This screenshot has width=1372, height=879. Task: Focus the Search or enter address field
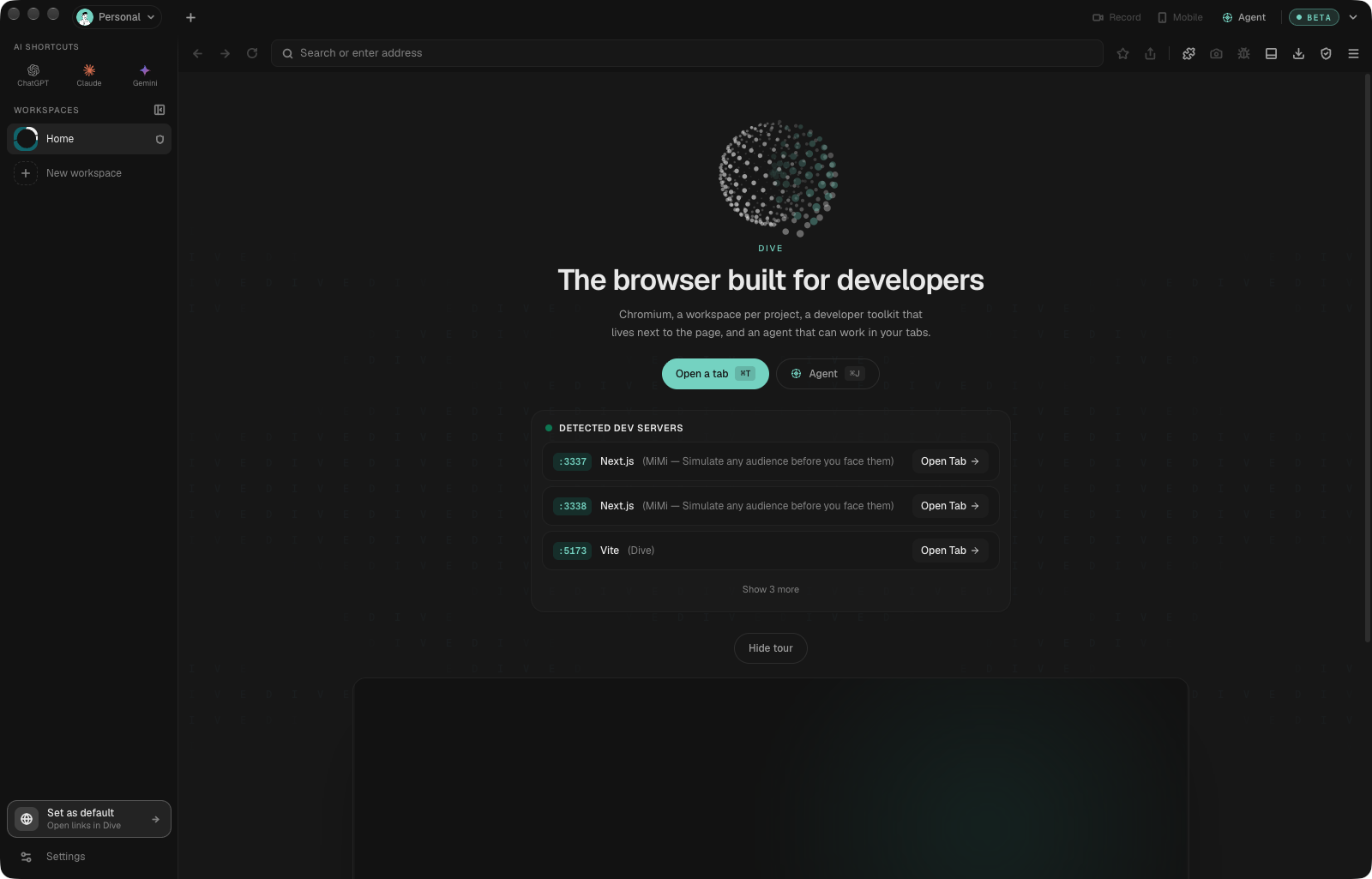click(x=687, y=53)
